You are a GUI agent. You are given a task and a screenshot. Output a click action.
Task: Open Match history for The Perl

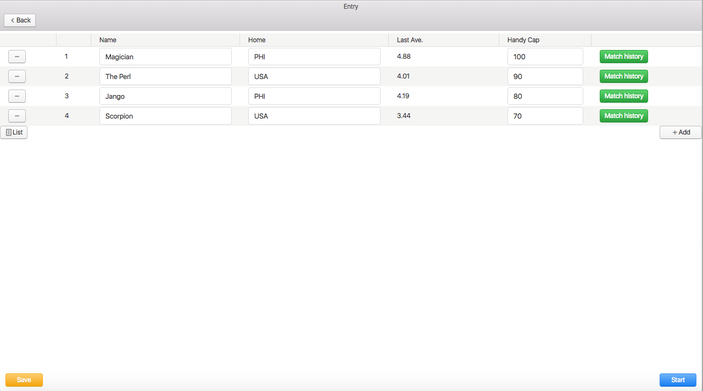[624, 76]
